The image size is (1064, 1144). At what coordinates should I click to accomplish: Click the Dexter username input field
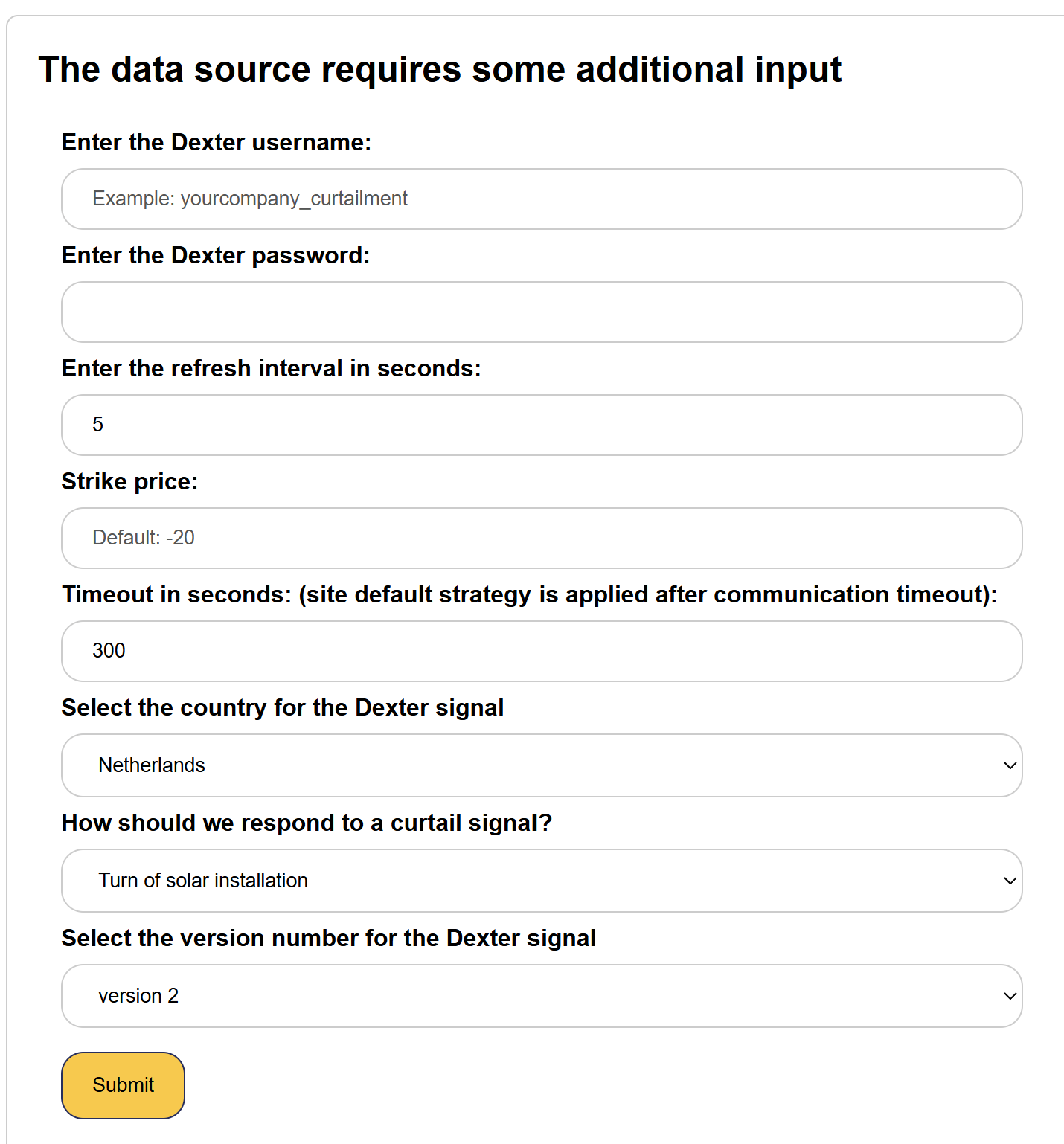(541, 199)
